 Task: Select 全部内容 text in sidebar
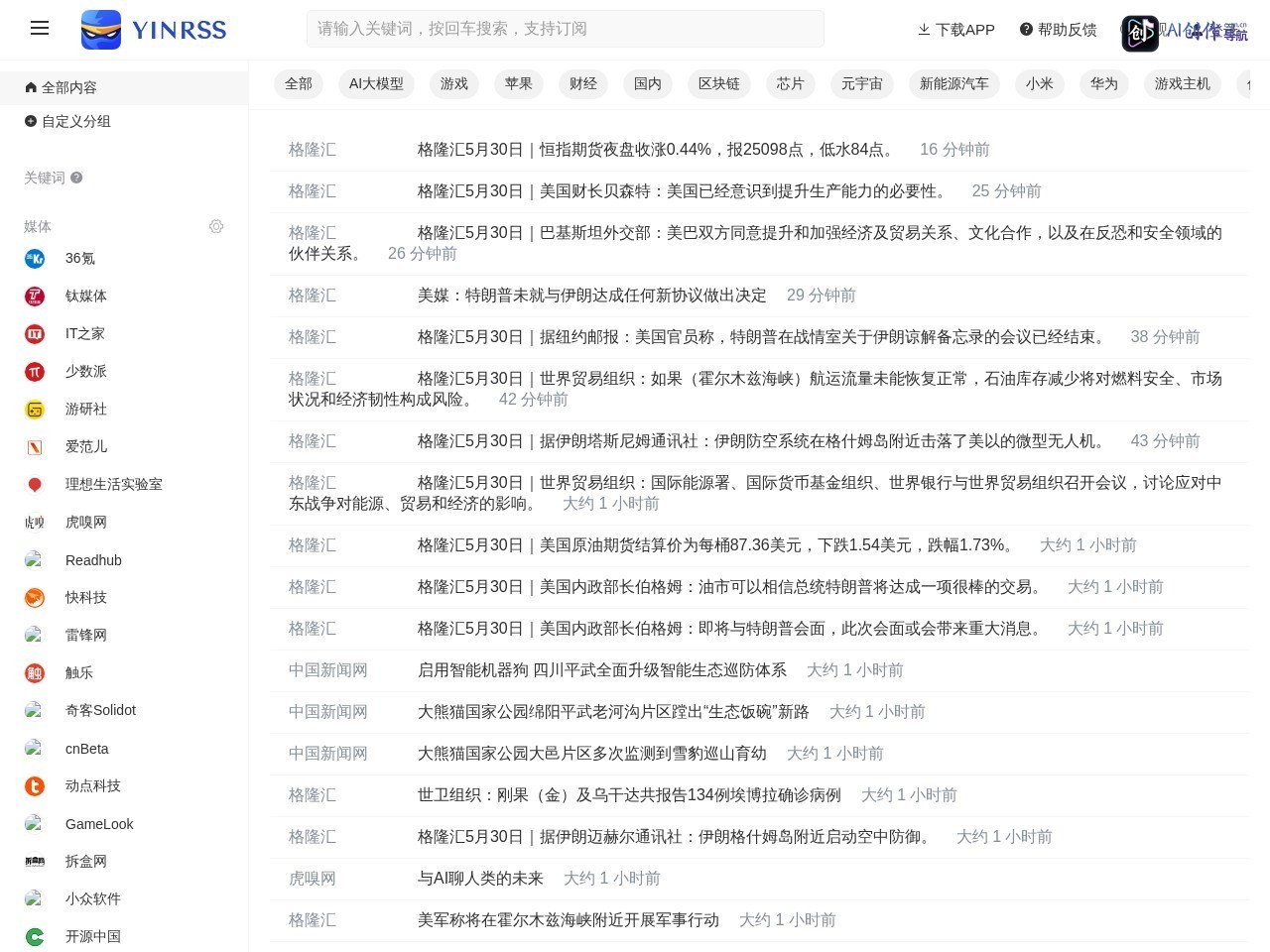pyautogui.click(x=69, y=87)
